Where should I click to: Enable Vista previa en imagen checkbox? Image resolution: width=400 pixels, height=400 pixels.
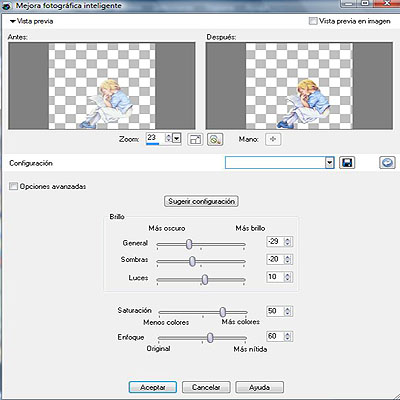coord(313,21)
